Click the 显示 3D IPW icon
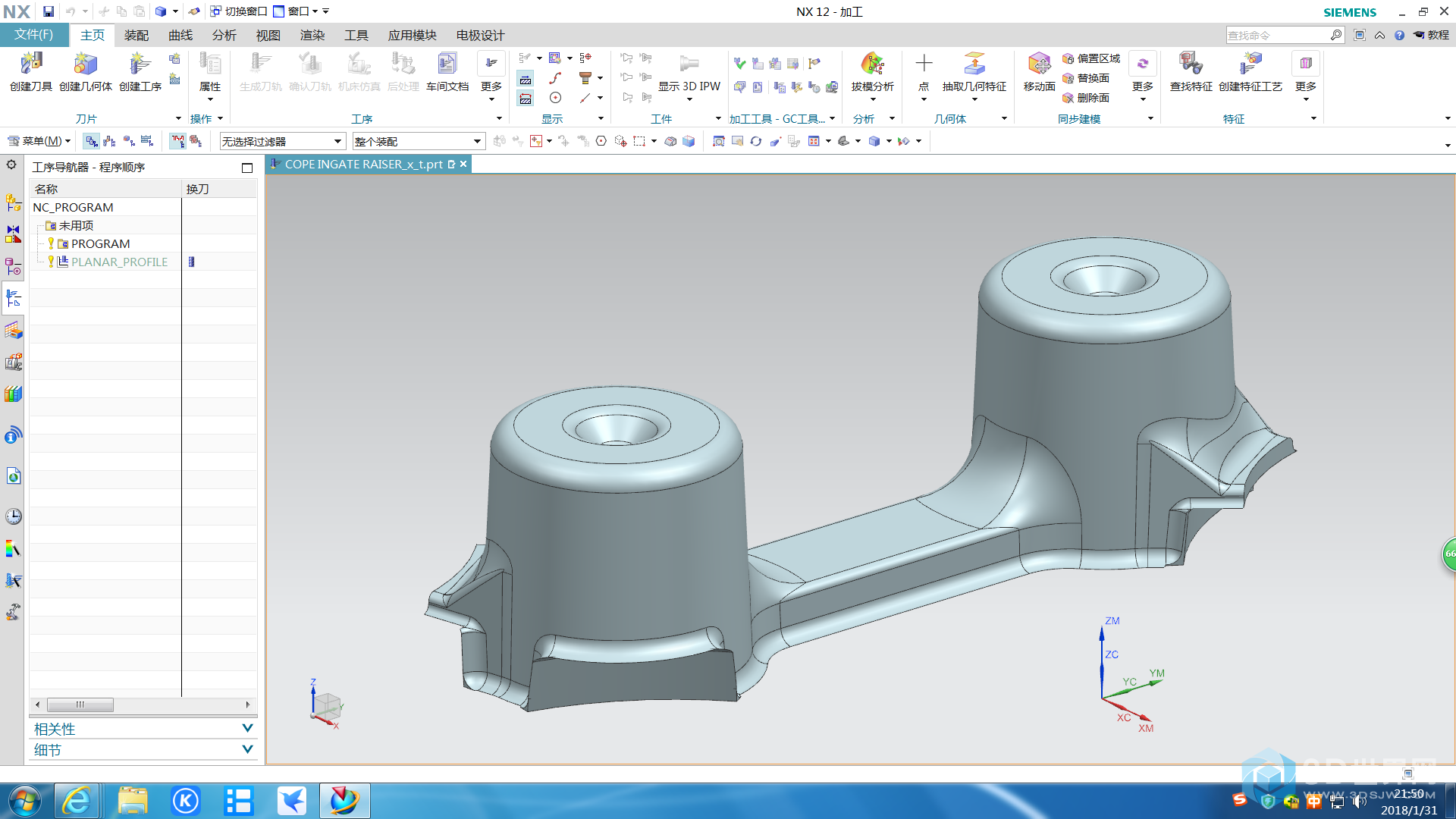Viewport: 1456px width, 819px height. coord(689,76)
